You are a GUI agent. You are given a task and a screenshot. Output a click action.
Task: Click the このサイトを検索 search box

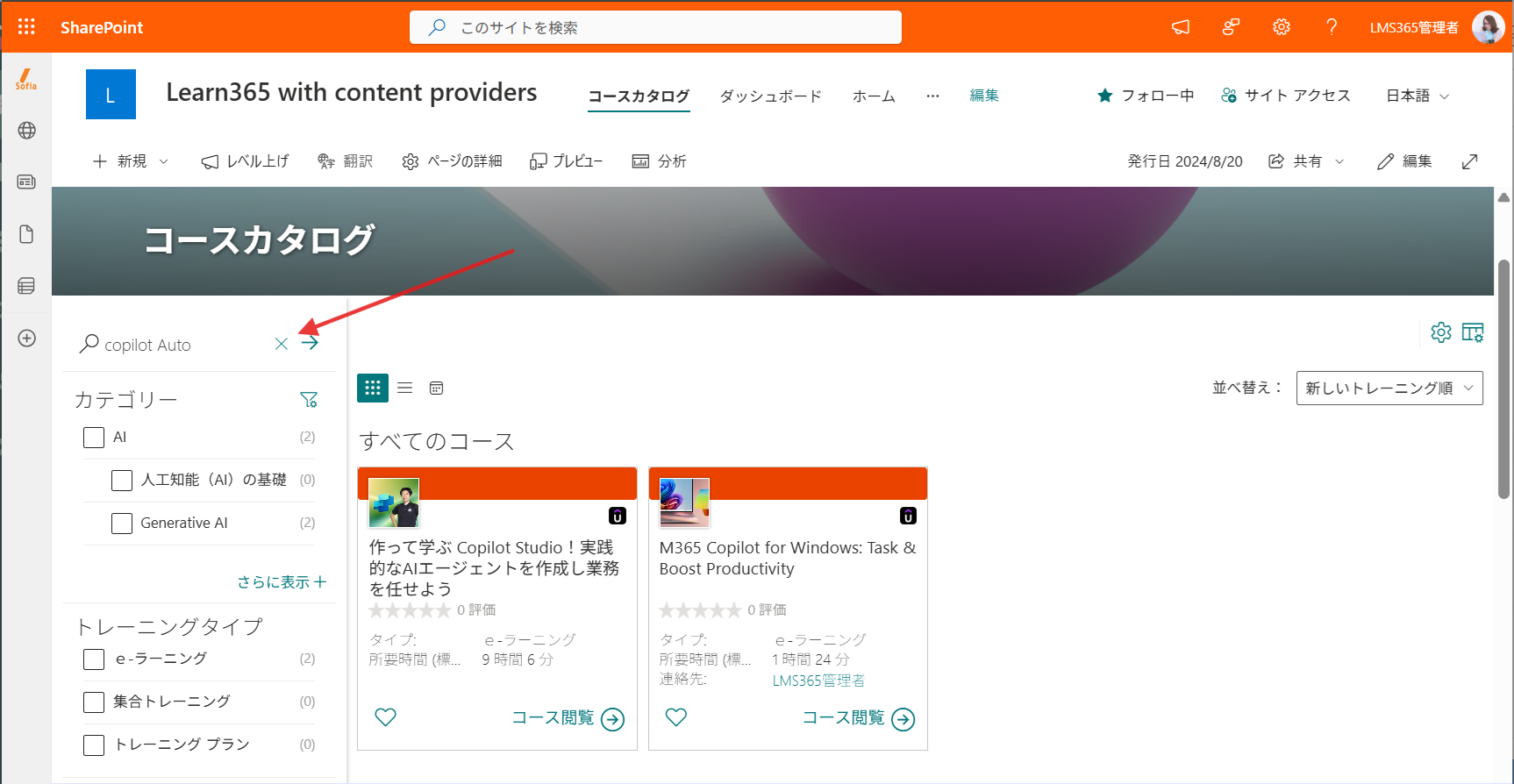[655, 27]
